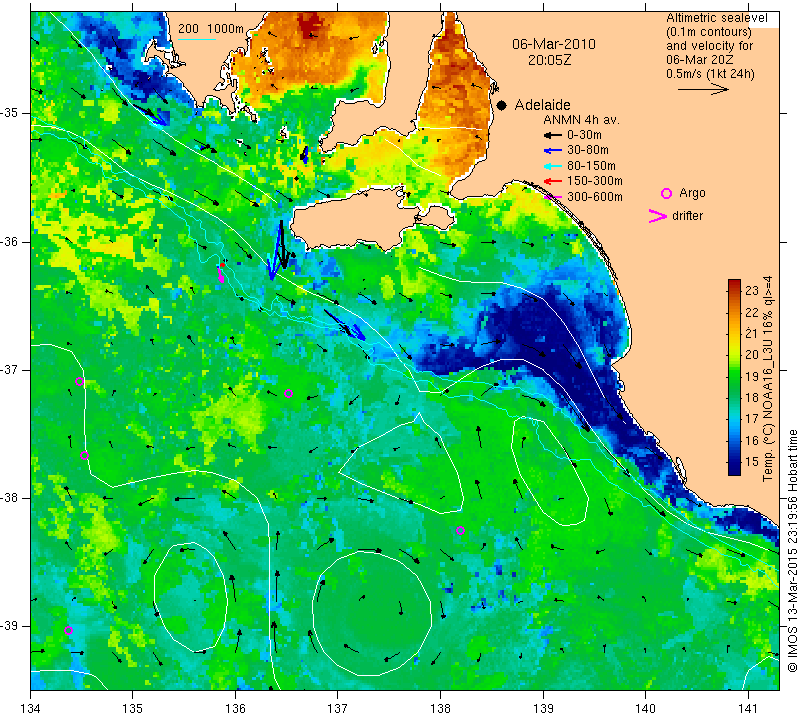Viewport: 800px width, 720px height.
Task: Click the longitude axis label 140
Action: pos(645,708)
